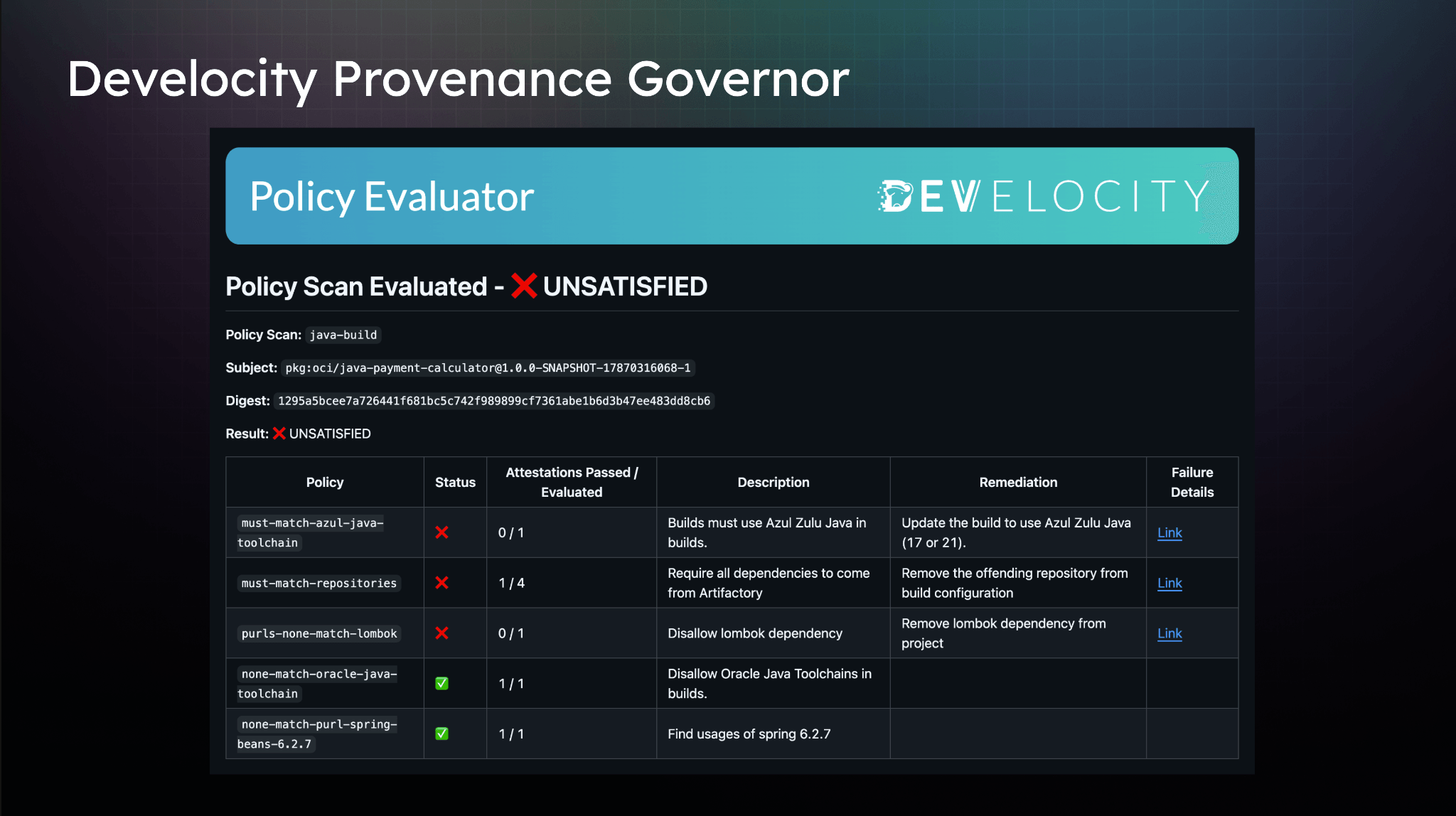
Task: Click the green checkmark for none-match-purl-spring-beans-6.2.7
Action: pyautogui.click(x=442, y=734)
